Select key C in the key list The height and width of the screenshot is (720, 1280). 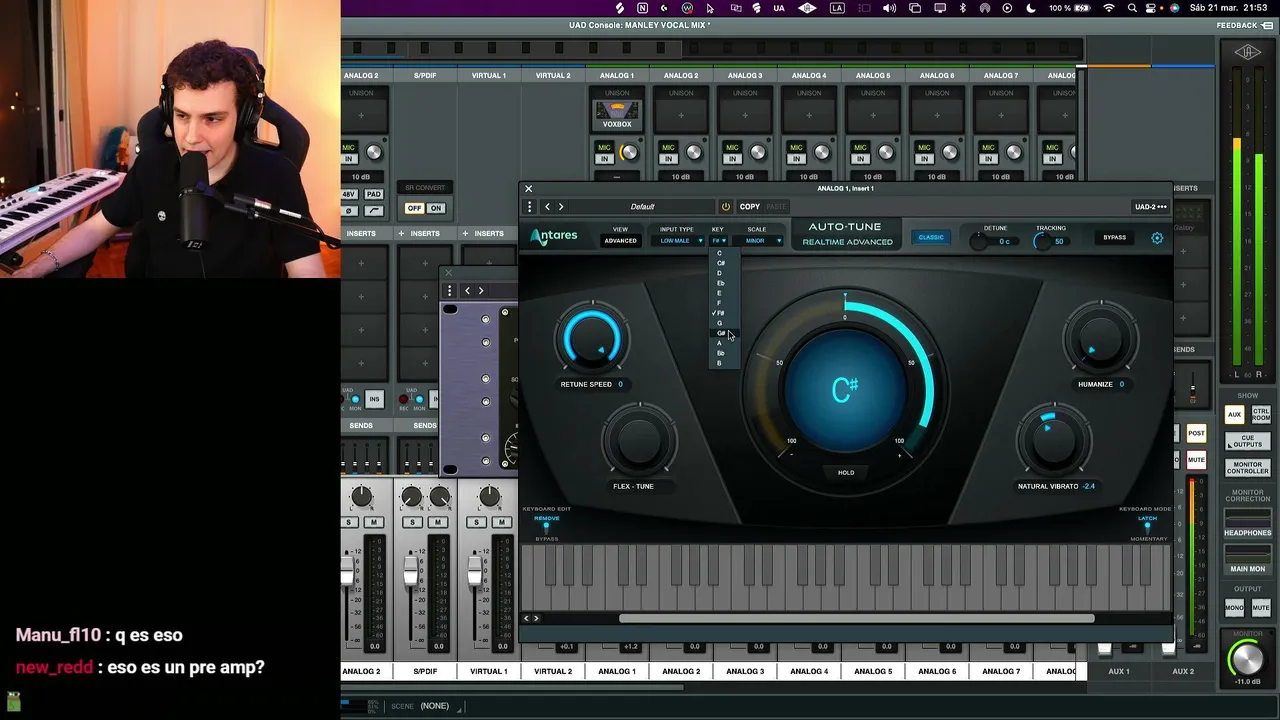719,254
